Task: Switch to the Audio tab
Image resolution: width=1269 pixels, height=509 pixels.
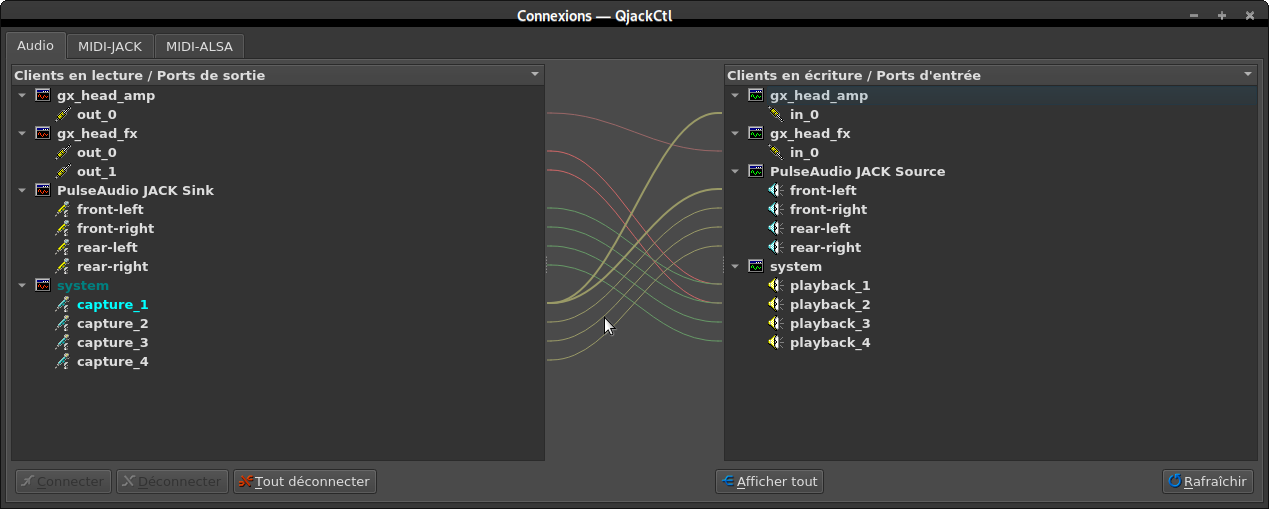Action: pyautogui.click(x=36, y=45)
